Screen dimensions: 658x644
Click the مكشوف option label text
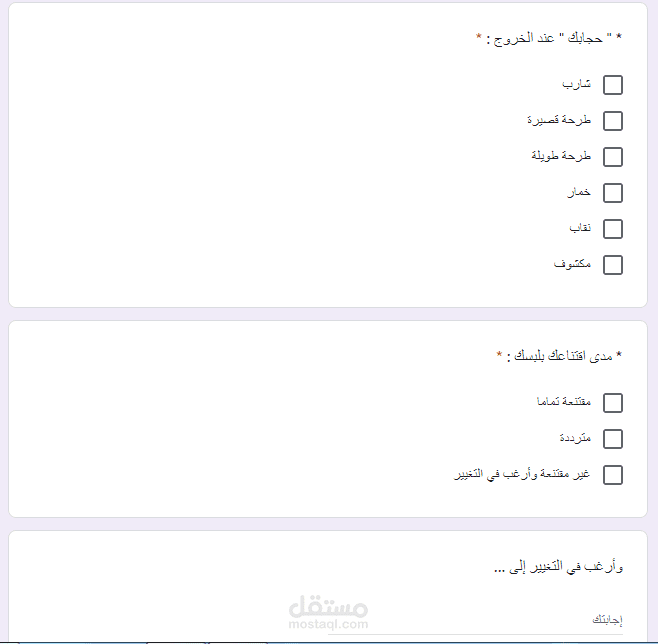click(x=572, y=265)
